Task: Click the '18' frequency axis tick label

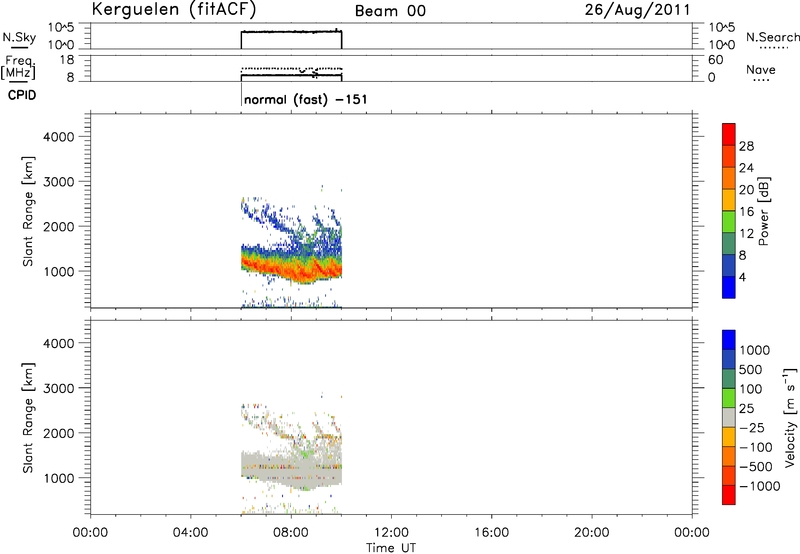Action: 68,60
